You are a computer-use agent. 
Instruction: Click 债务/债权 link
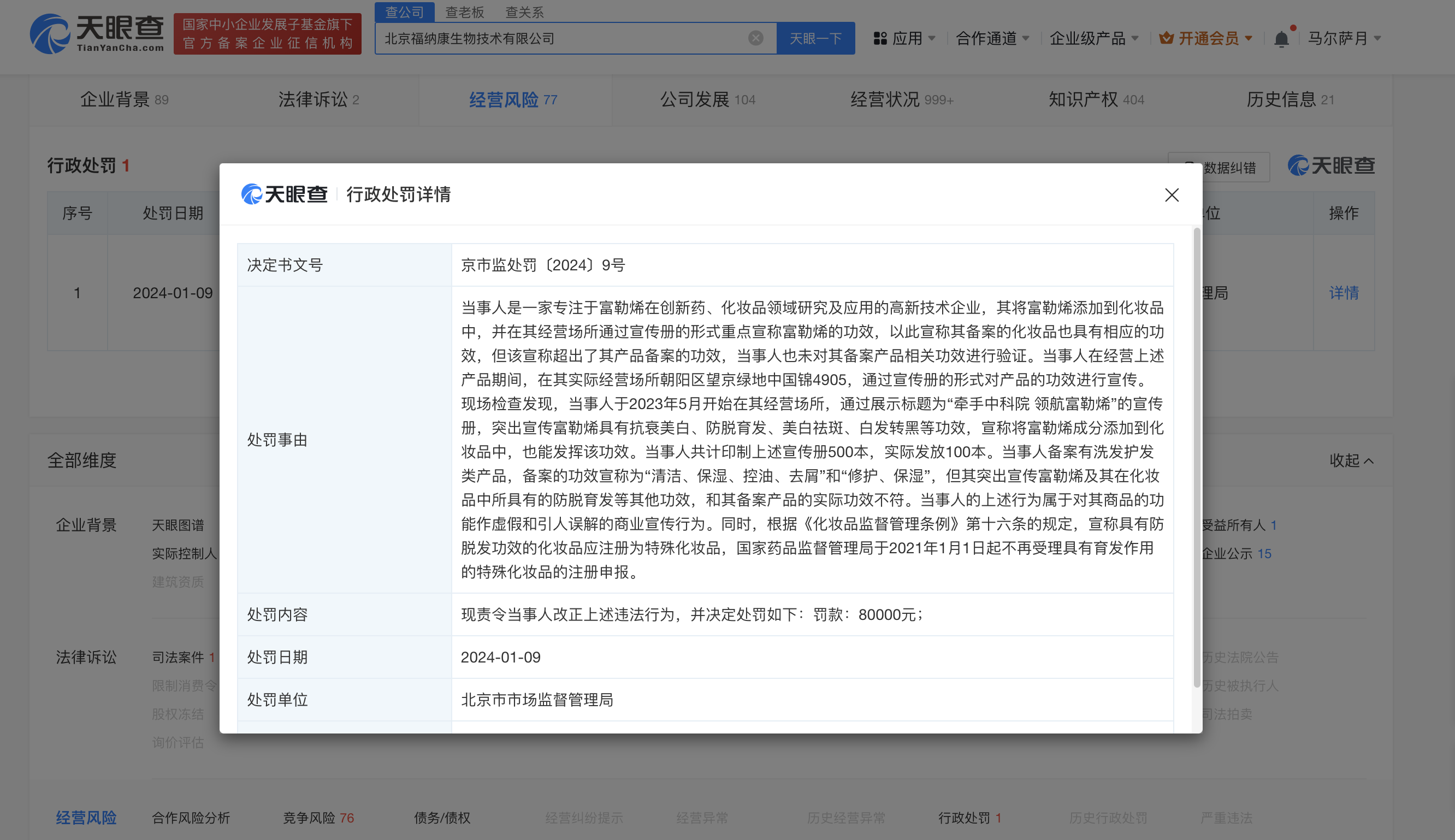click(442, 818)
